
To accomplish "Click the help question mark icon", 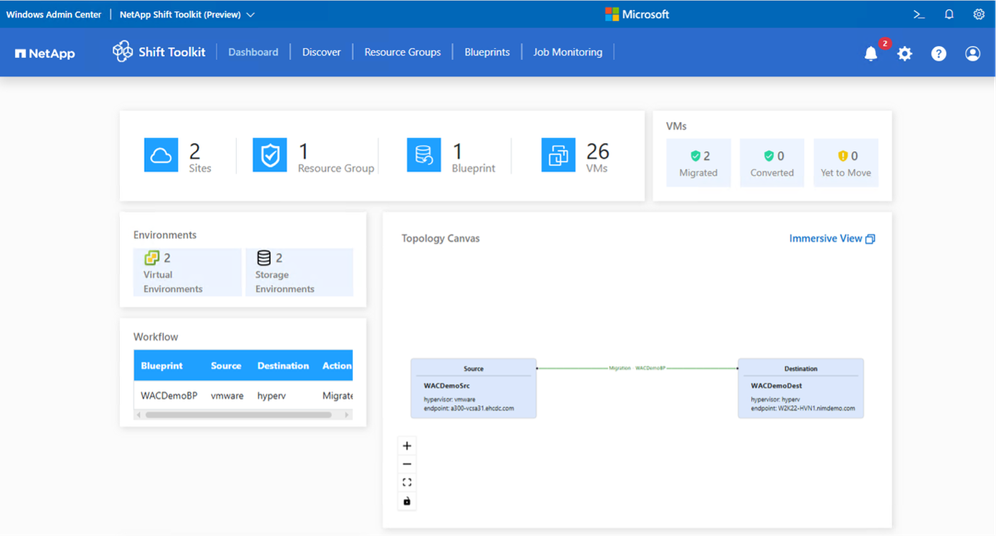I will tap(938, 54).
